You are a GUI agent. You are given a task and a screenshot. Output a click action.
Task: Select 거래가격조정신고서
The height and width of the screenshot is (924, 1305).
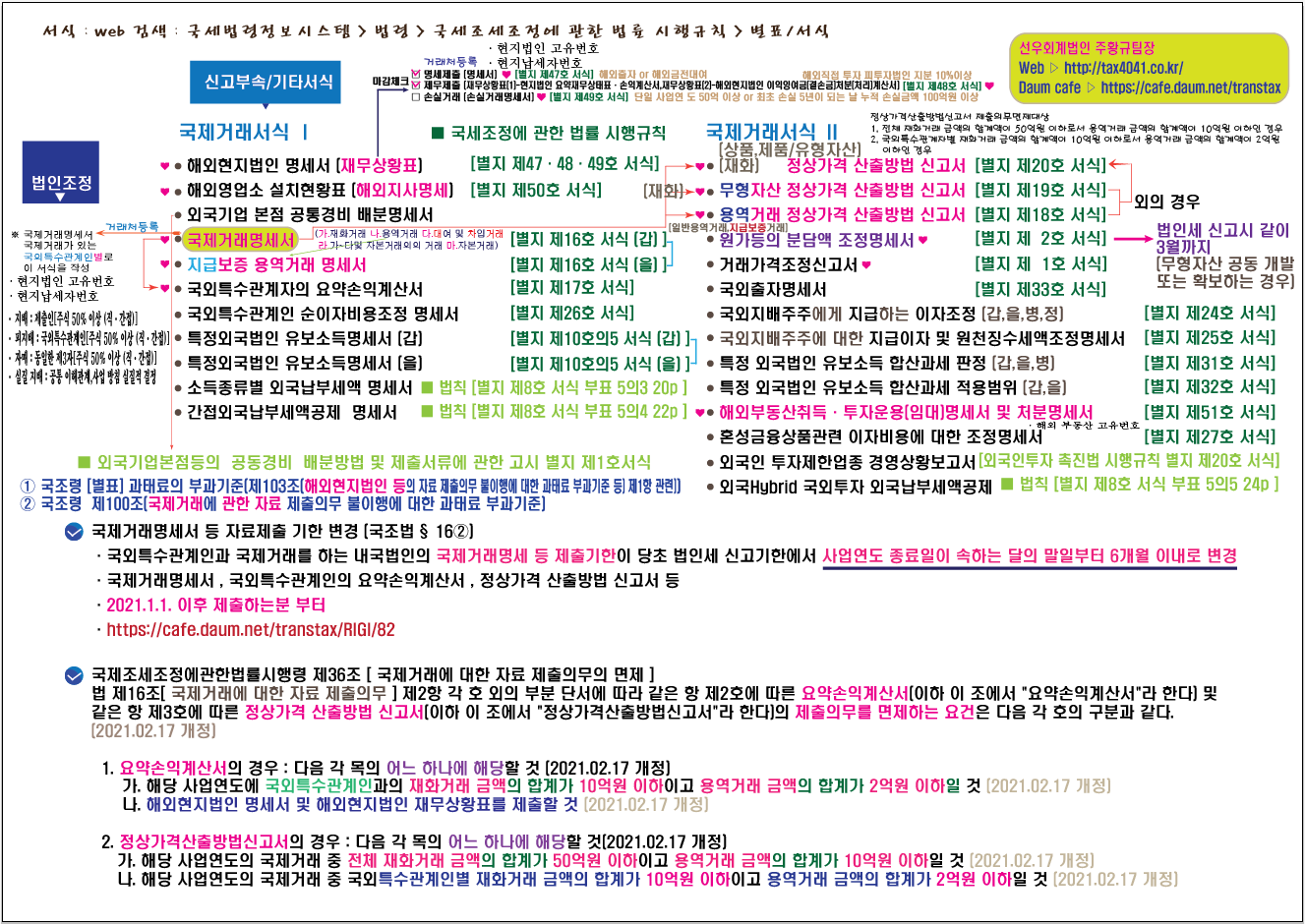click(x=788, y=264)
